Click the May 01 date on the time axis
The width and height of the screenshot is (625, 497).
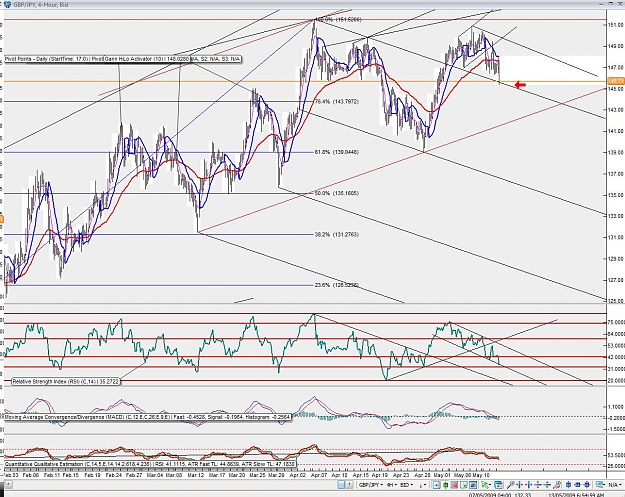(442, 475)
